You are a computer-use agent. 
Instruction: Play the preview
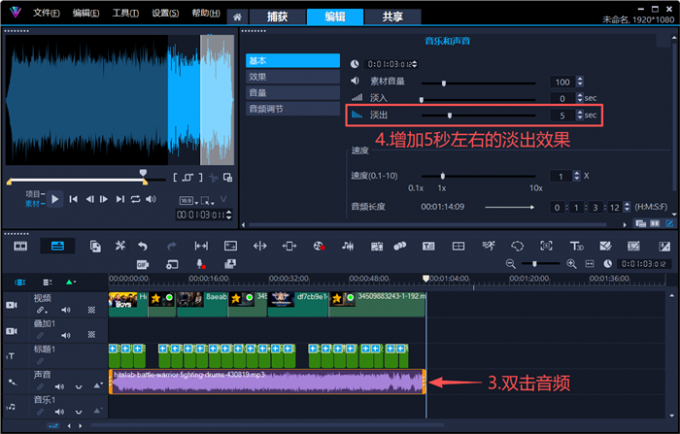(55, 199)
